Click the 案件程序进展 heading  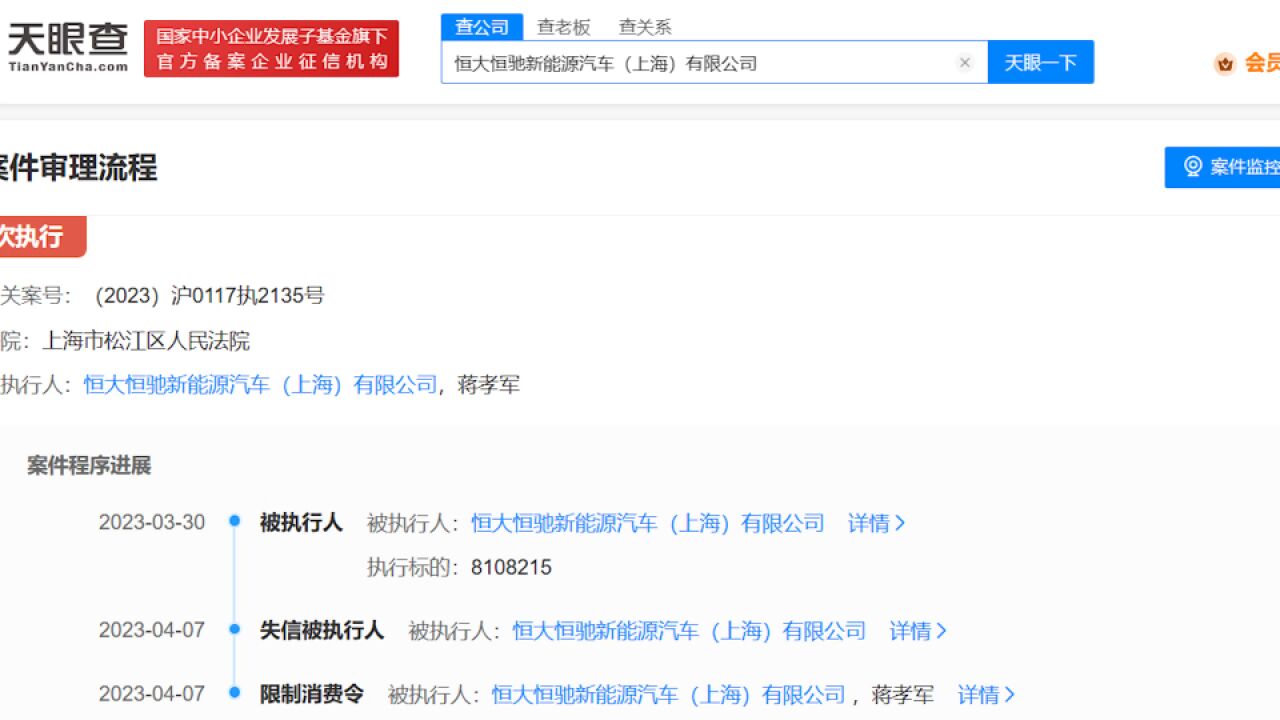[x=89, y=466]
